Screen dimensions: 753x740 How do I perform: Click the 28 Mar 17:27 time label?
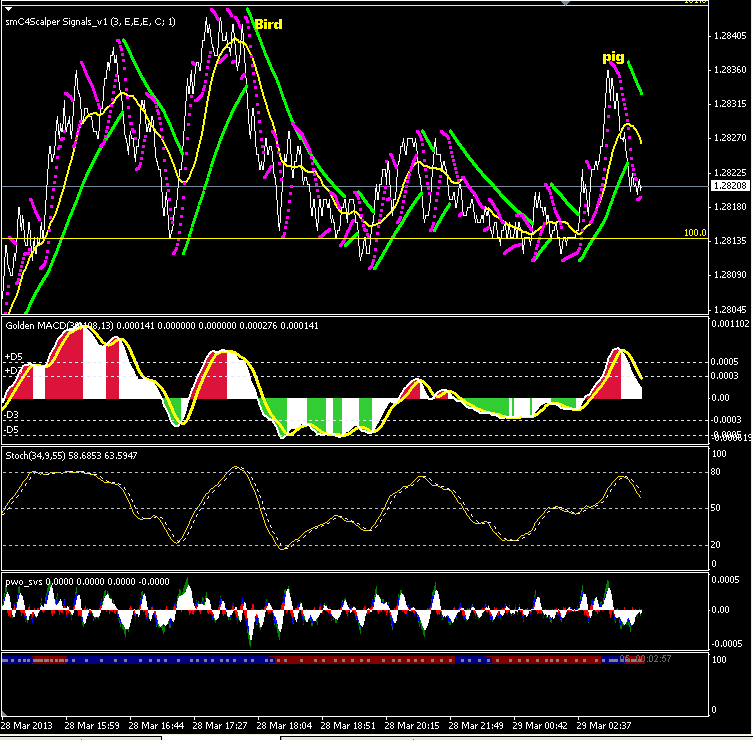[x=220, y=726]
